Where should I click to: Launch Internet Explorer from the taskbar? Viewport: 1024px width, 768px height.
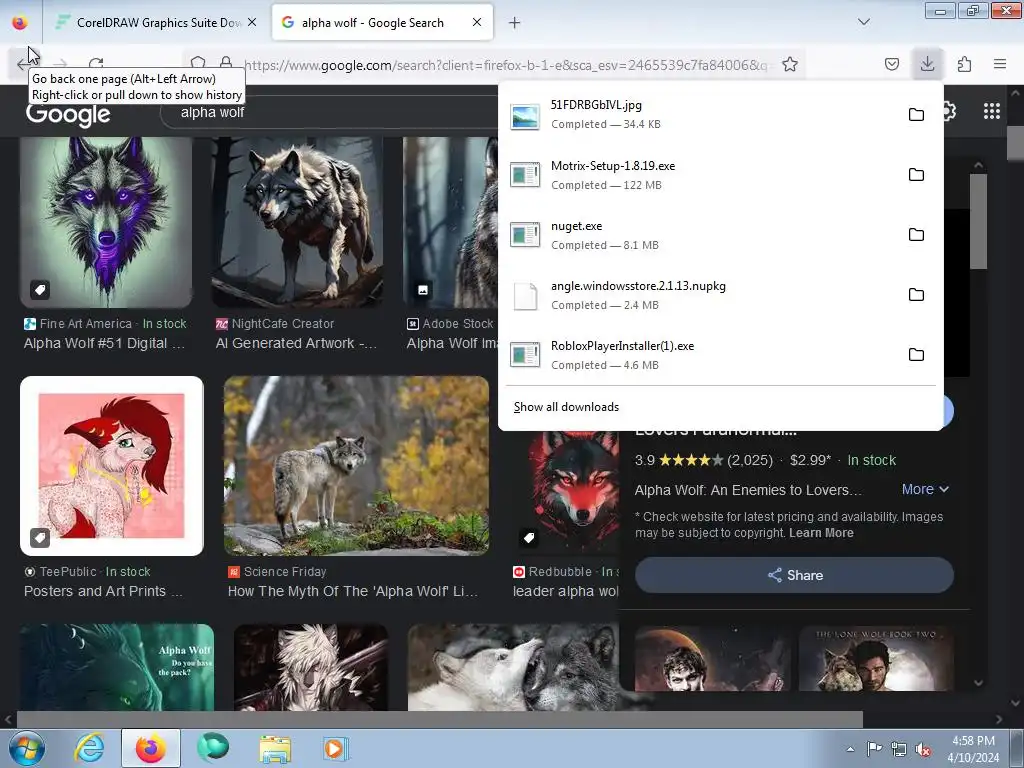click(89, 748)
